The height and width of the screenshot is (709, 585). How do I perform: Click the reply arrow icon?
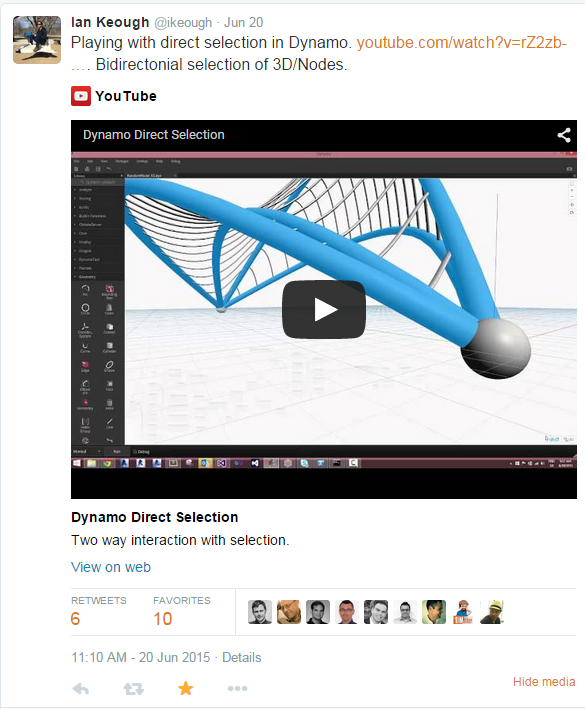[81, 689]
